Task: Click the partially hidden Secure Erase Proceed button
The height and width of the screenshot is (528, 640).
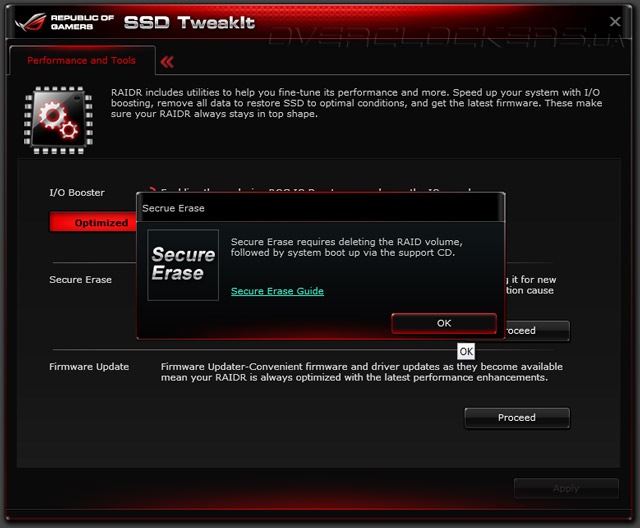Action: tap(538, 331)
